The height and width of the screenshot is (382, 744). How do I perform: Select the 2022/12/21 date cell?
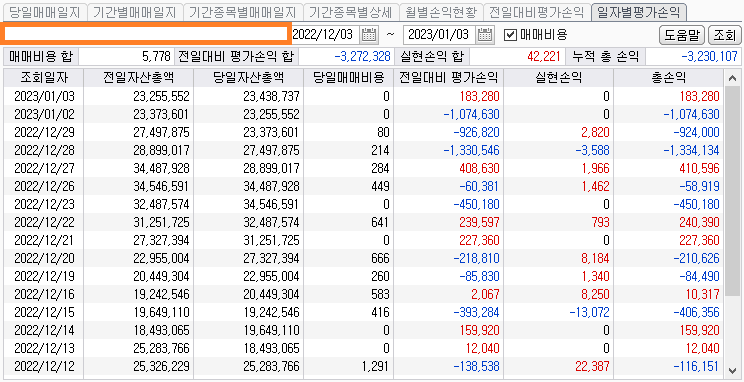[x=44, y=240]
